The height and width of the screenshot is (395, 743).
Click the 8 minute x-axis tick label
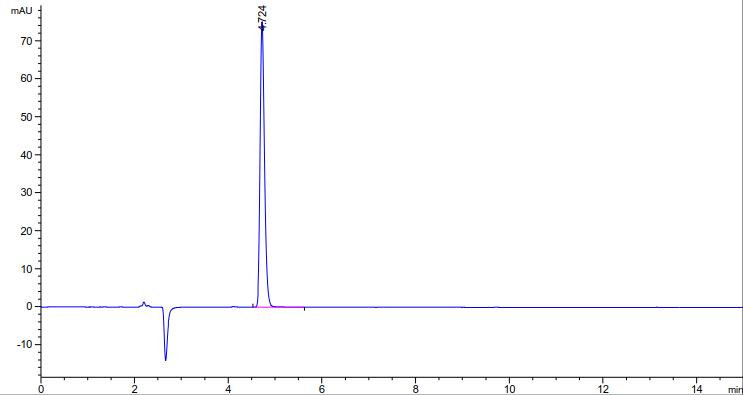[416, 389]
